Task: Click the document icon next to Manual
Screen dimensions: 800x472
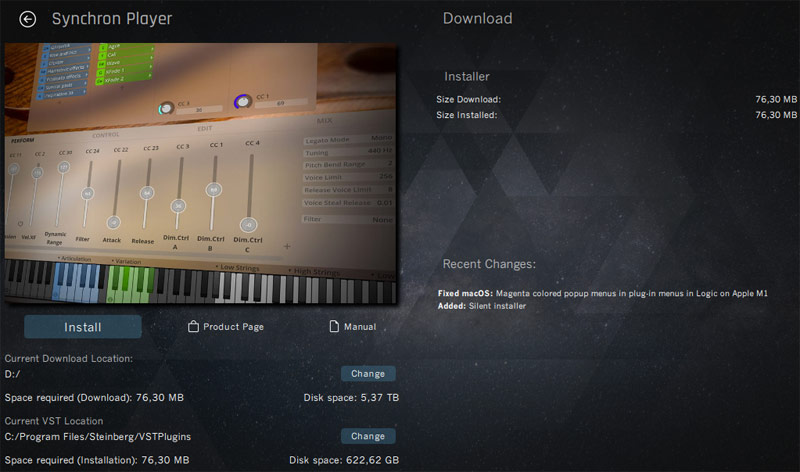Action: pos(334,326)
